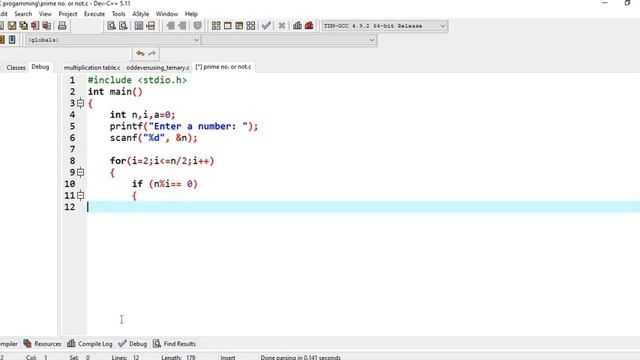The width and height of the screenshot is (640, 360).
Task: Open the (globals) scope dropdown
Action: point(113,40)
